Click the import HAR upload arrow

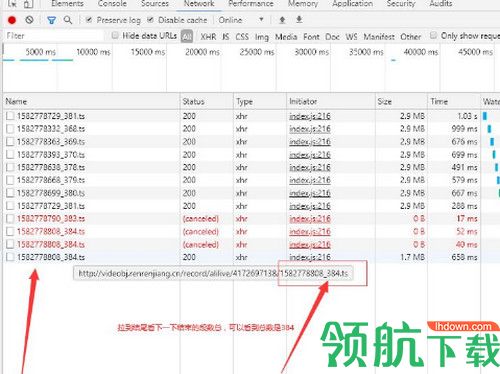(x=282, y=20)
